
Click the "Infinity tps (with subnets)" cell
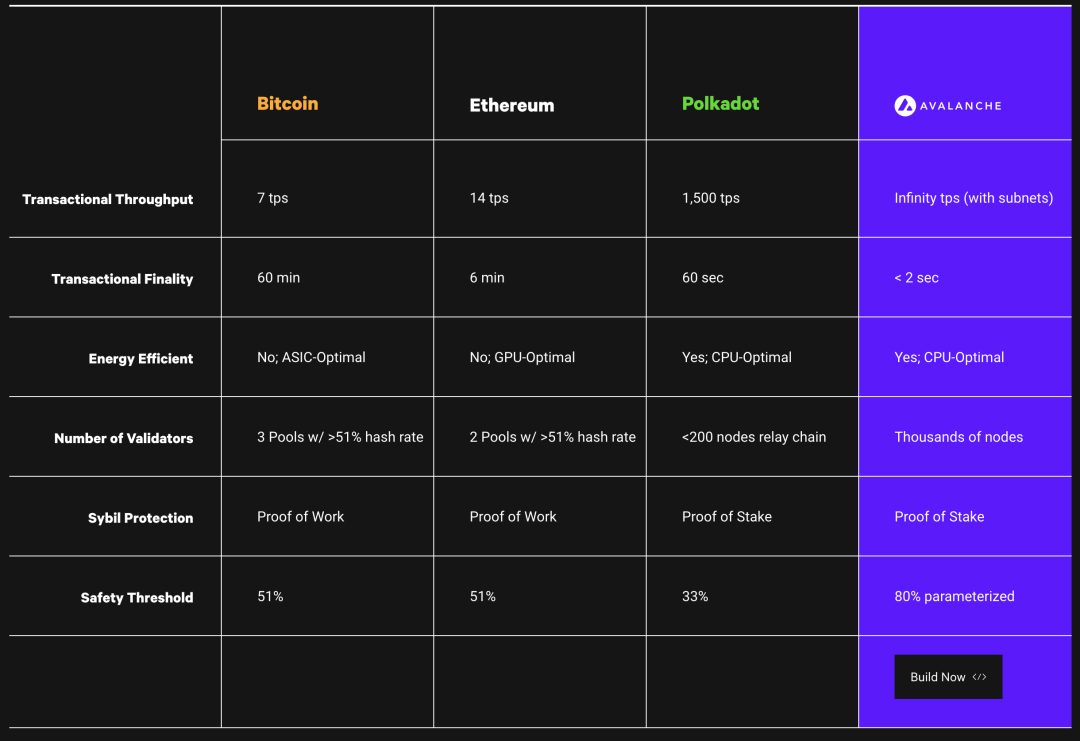coord(973,198)
